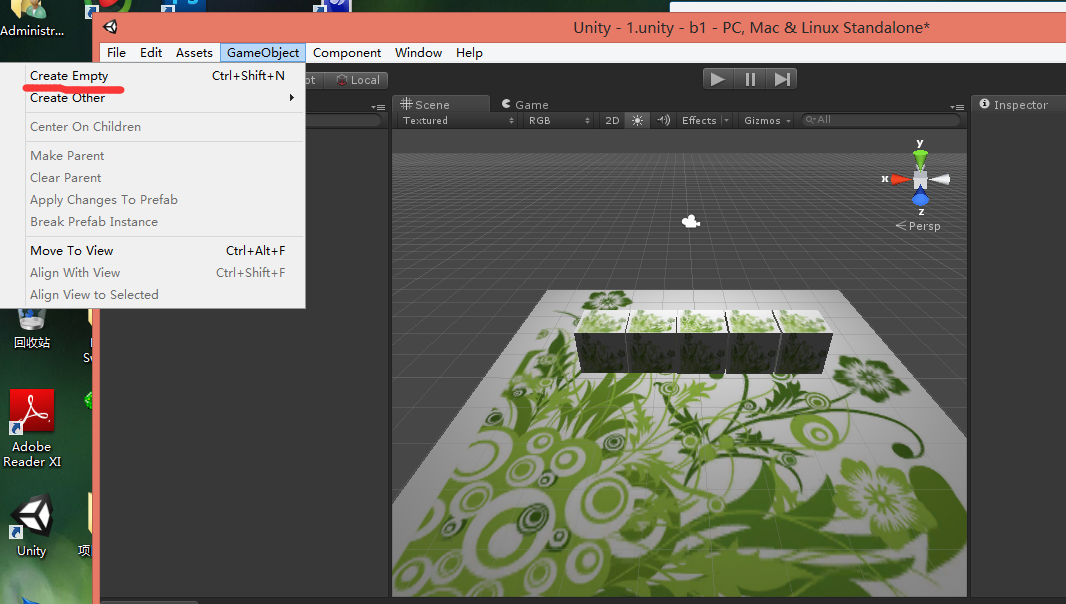Select the camera gizmo in scene
This screenshot has height=604, width=1066.
691,222
